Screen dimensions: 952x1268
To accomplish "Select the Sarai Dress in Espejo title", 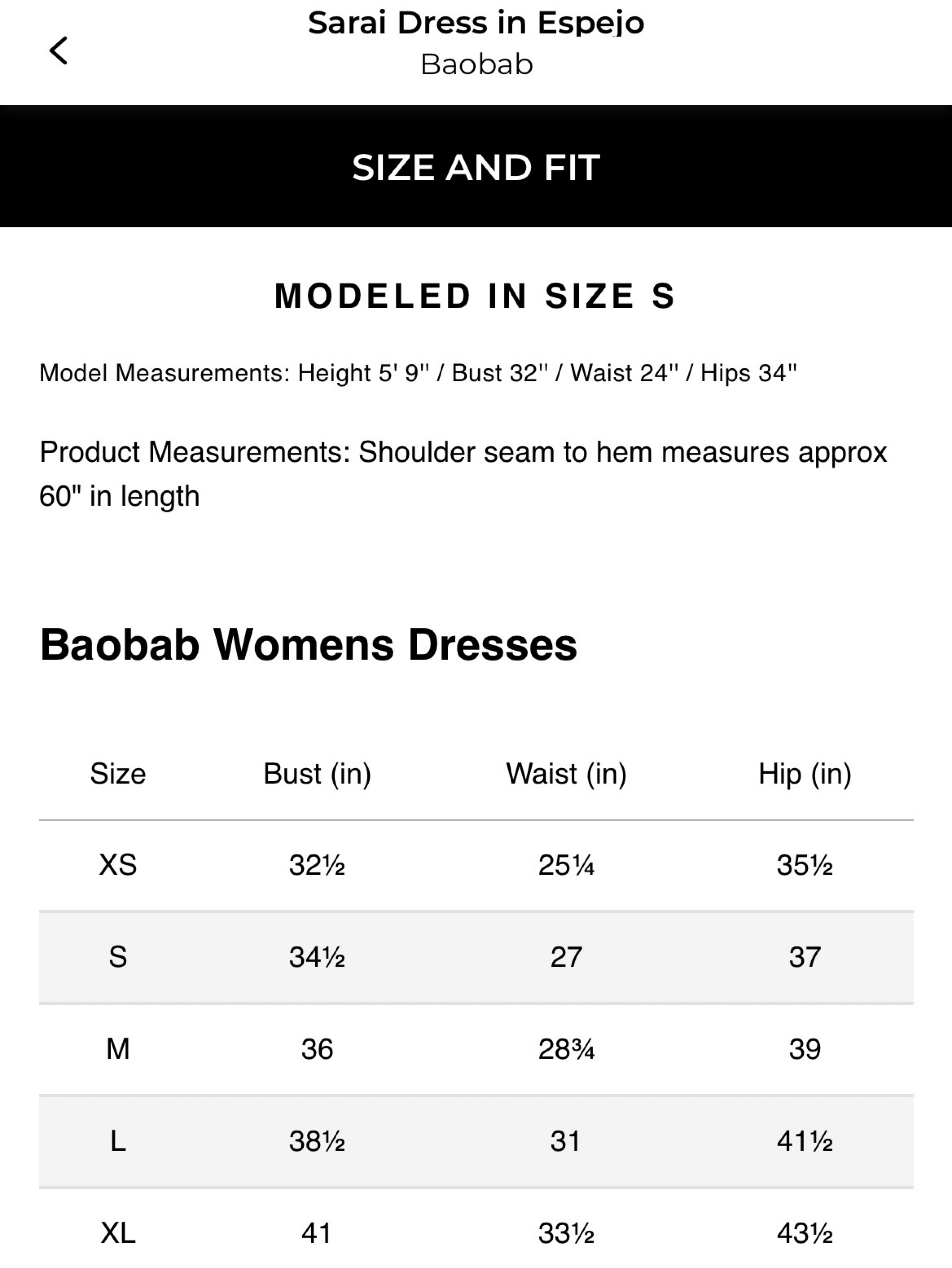I will pyautogui.click(x=476, y=24).
